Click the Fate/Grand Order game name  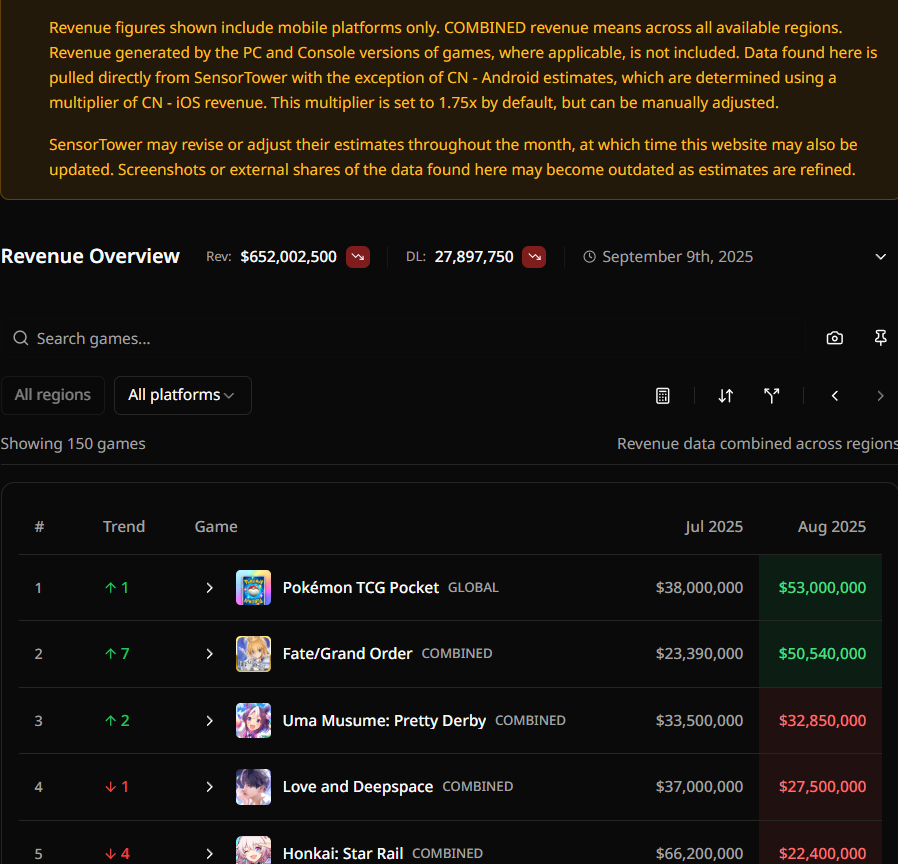348,654
